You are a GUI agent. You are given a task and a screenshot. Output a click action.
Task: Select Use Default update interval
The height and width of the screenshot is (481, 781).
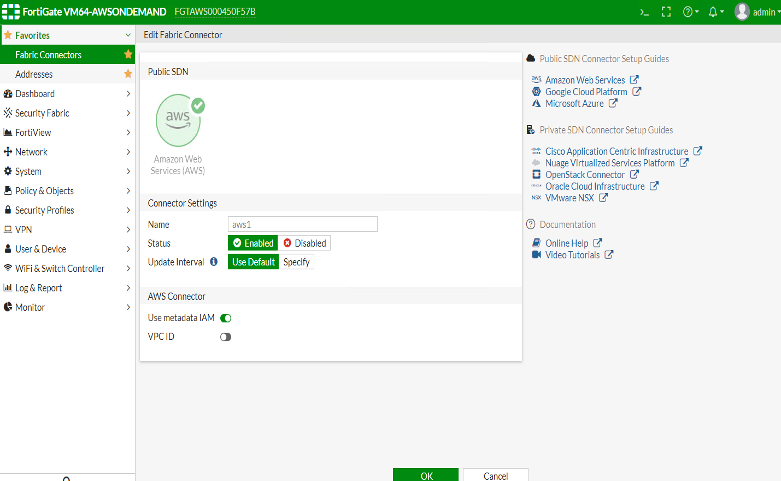(x=253, y=262)
